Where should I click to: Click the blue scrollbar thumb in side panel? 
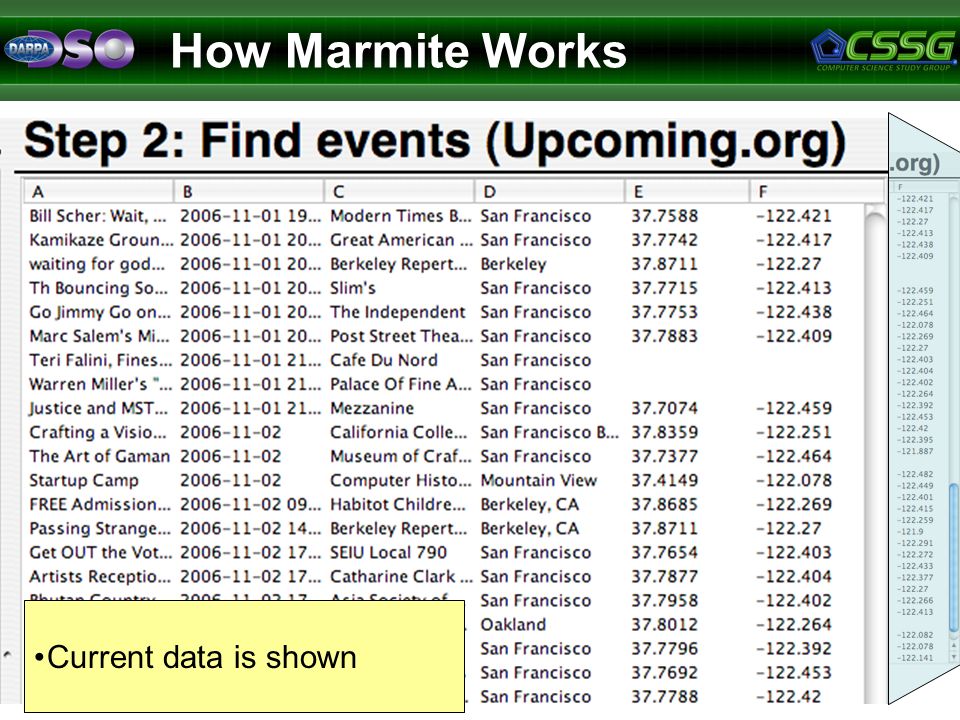coord(953,556)
